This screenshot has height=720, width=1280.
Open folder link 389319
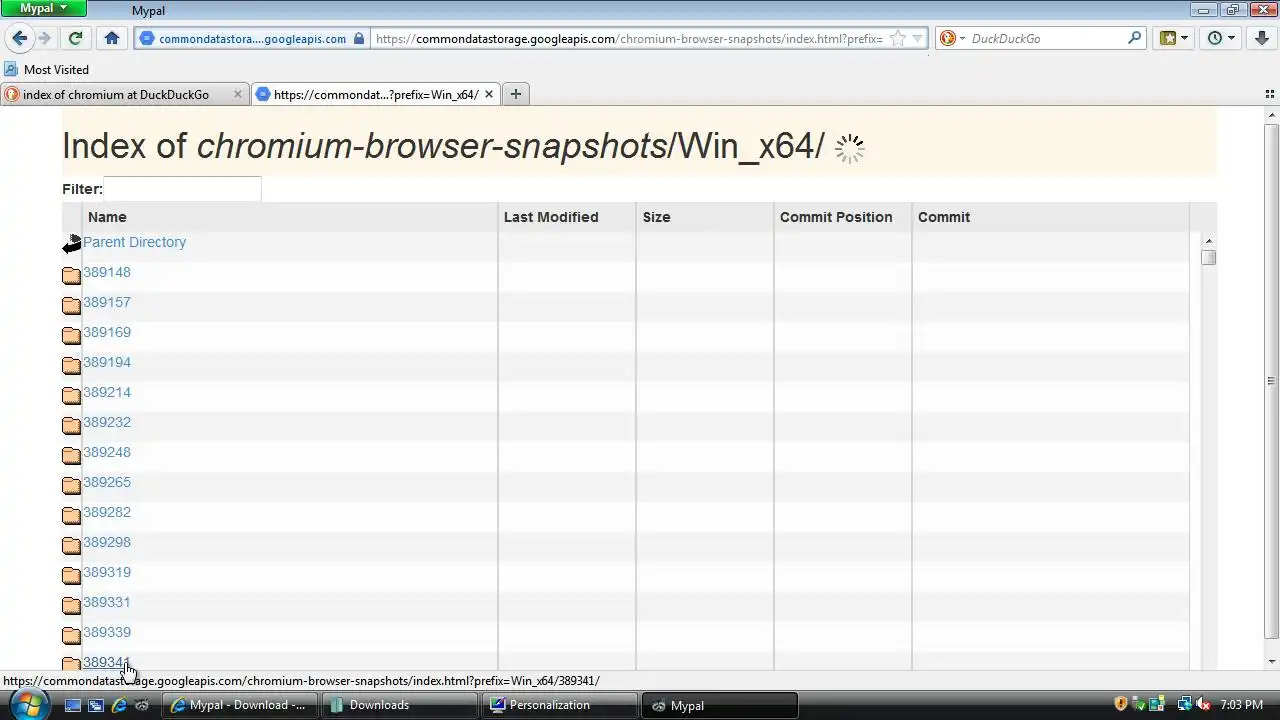[107, 572]
